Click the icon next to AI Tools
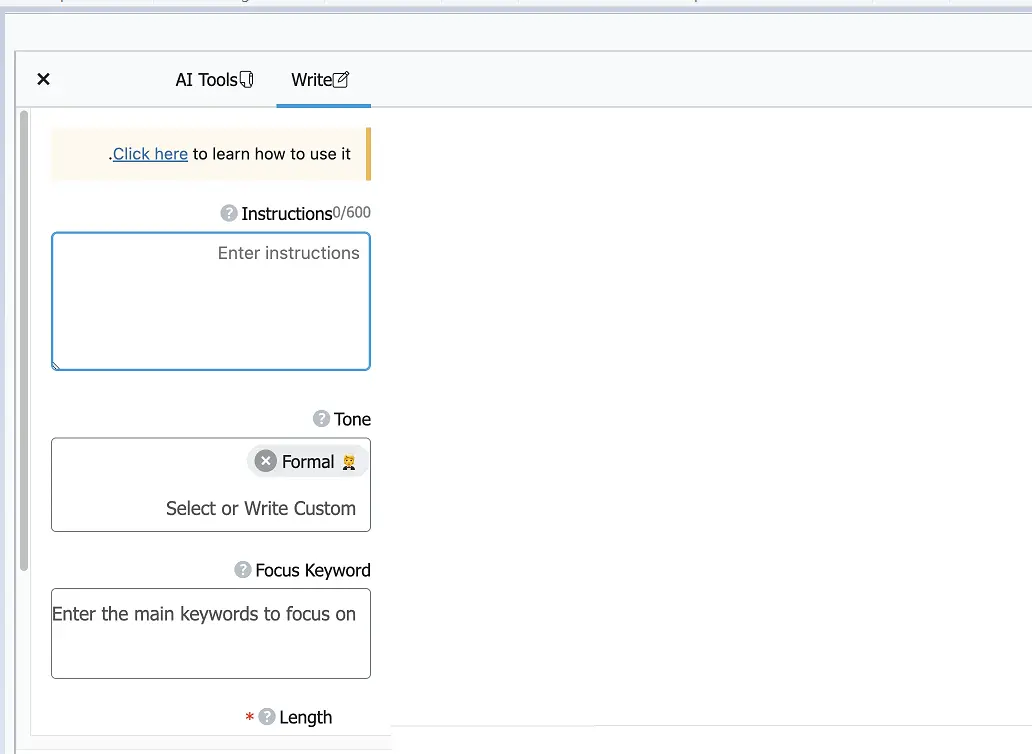This screenshot has width=1032, height=754. pyautogui.click(x=247, y=80)
